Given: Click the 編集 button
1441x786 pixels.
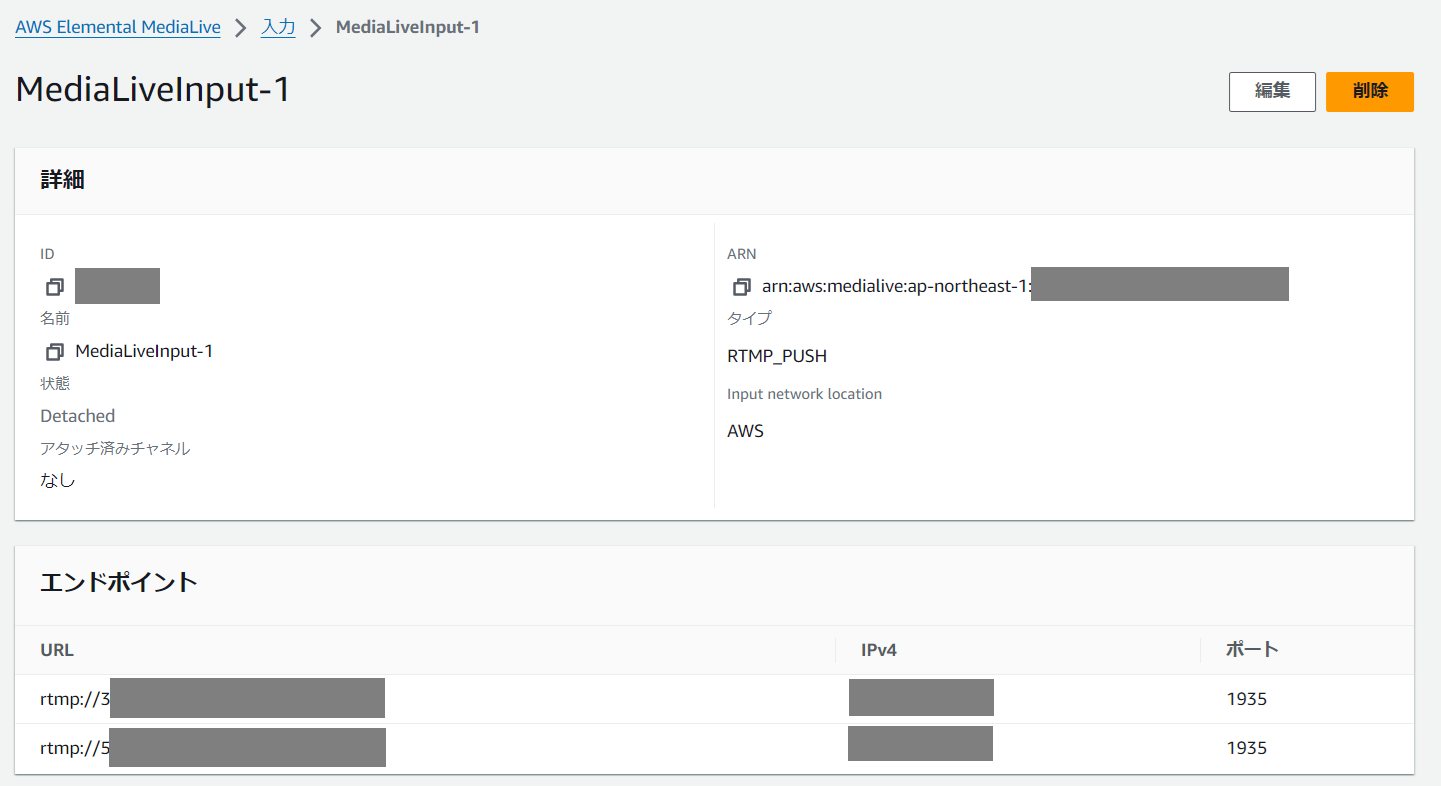Looking at the screenshot, I should coord(1272,91).
